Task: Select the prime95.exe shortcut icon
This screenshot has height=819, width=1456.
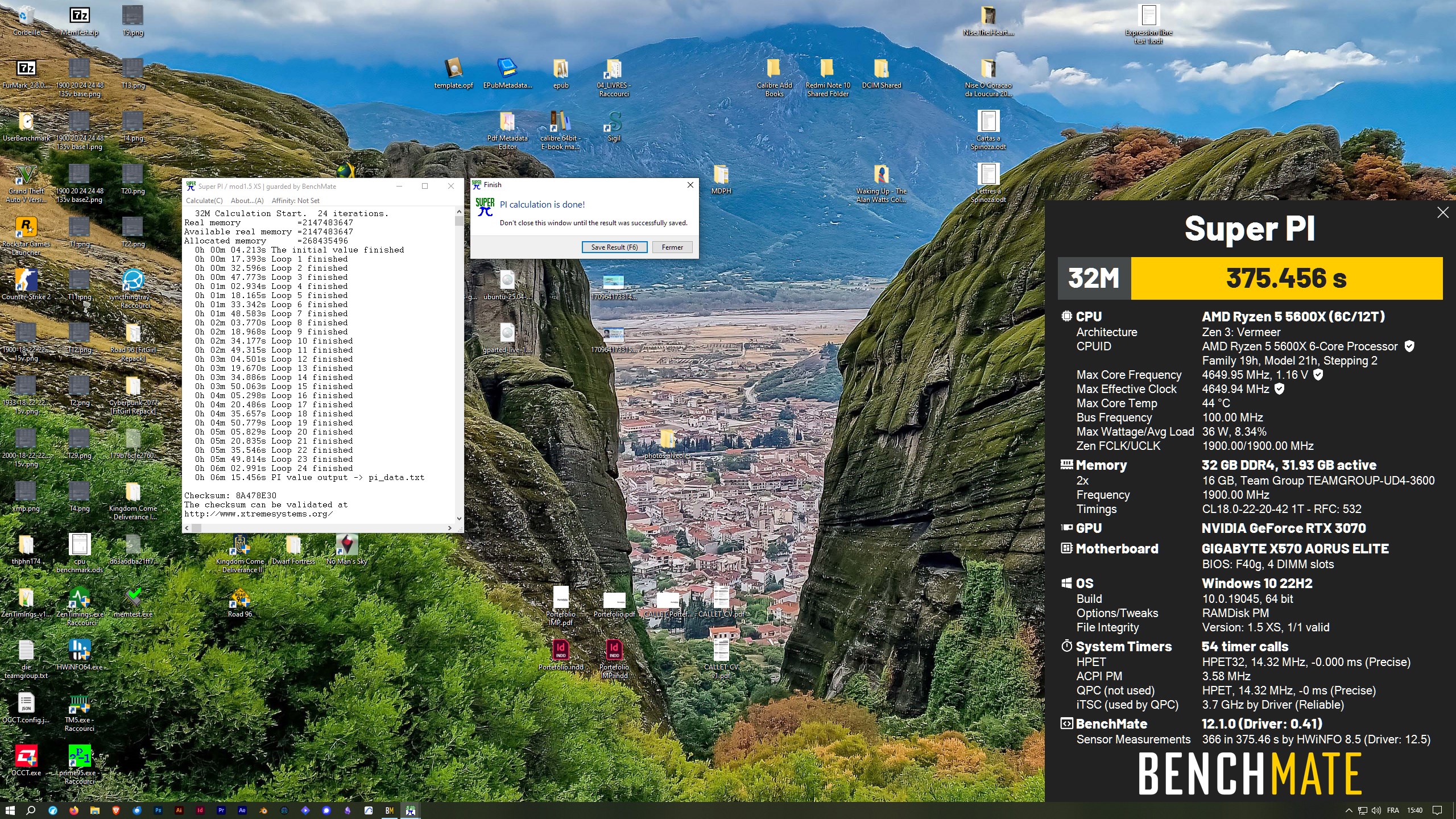Action: 80,764
